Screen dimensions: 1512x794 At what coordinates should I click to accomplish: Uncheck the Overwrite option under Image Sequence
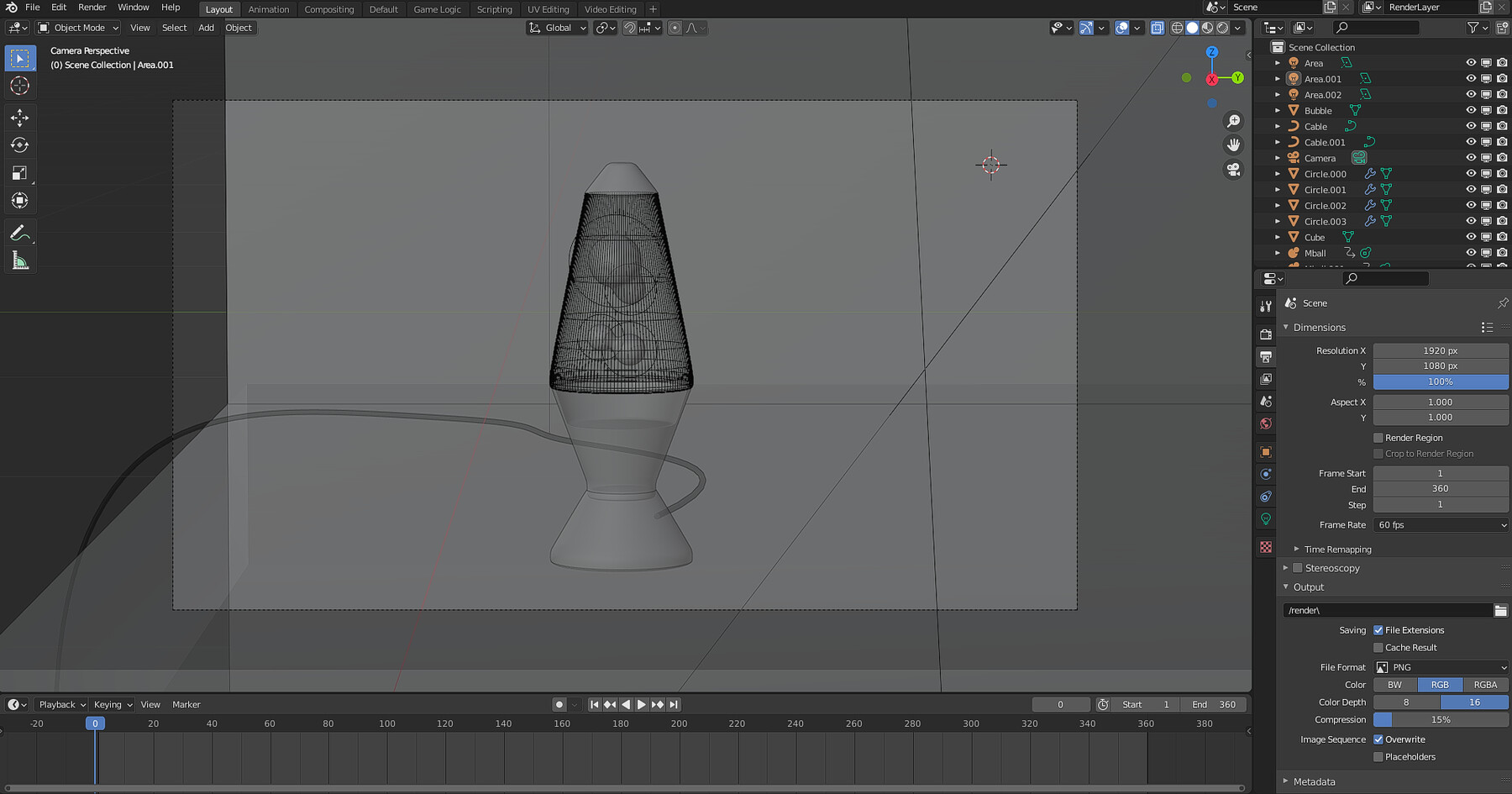click(x=1378, y=739)
